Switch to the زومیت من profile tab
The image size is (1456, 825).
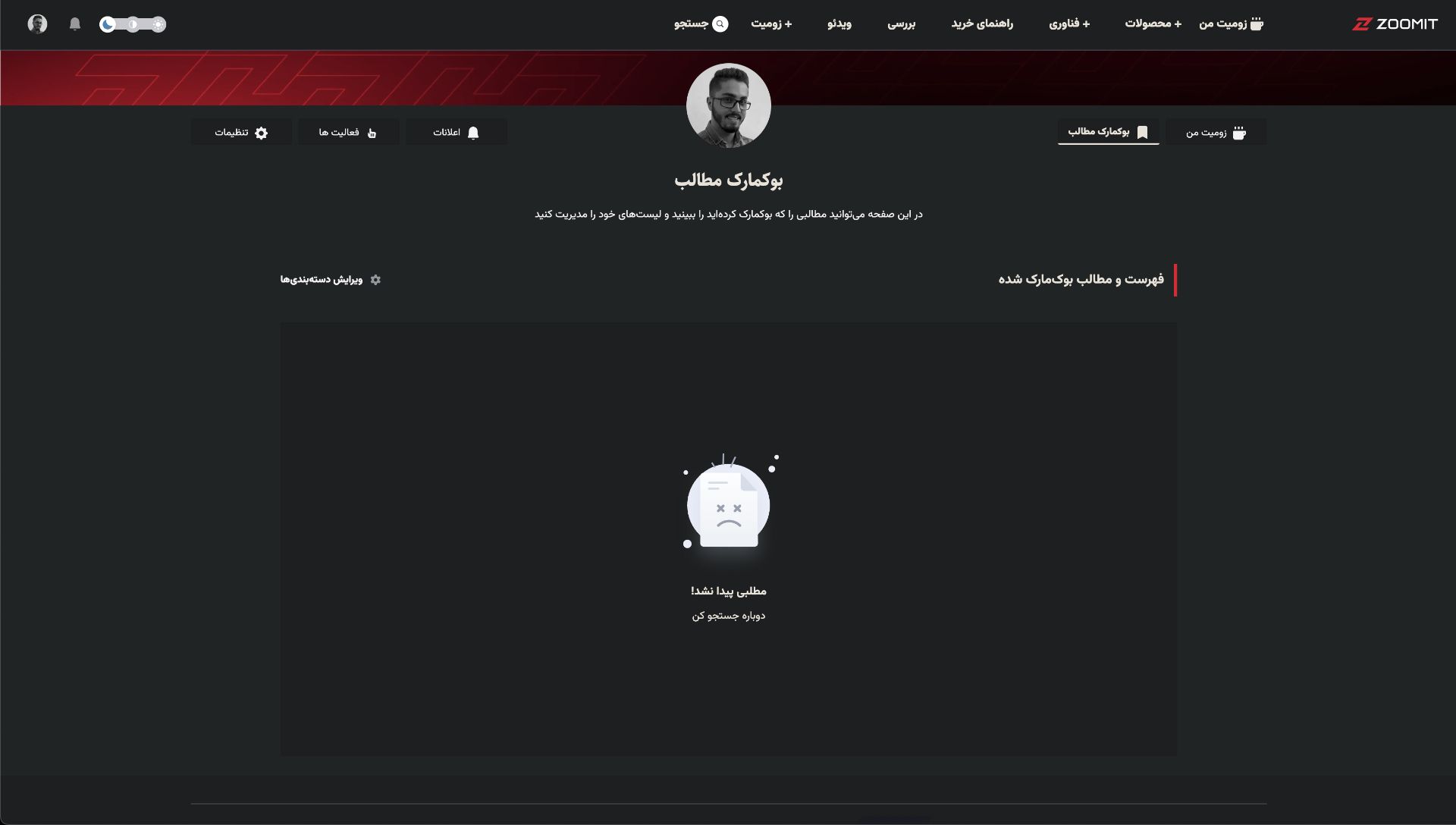point(1216,133)
